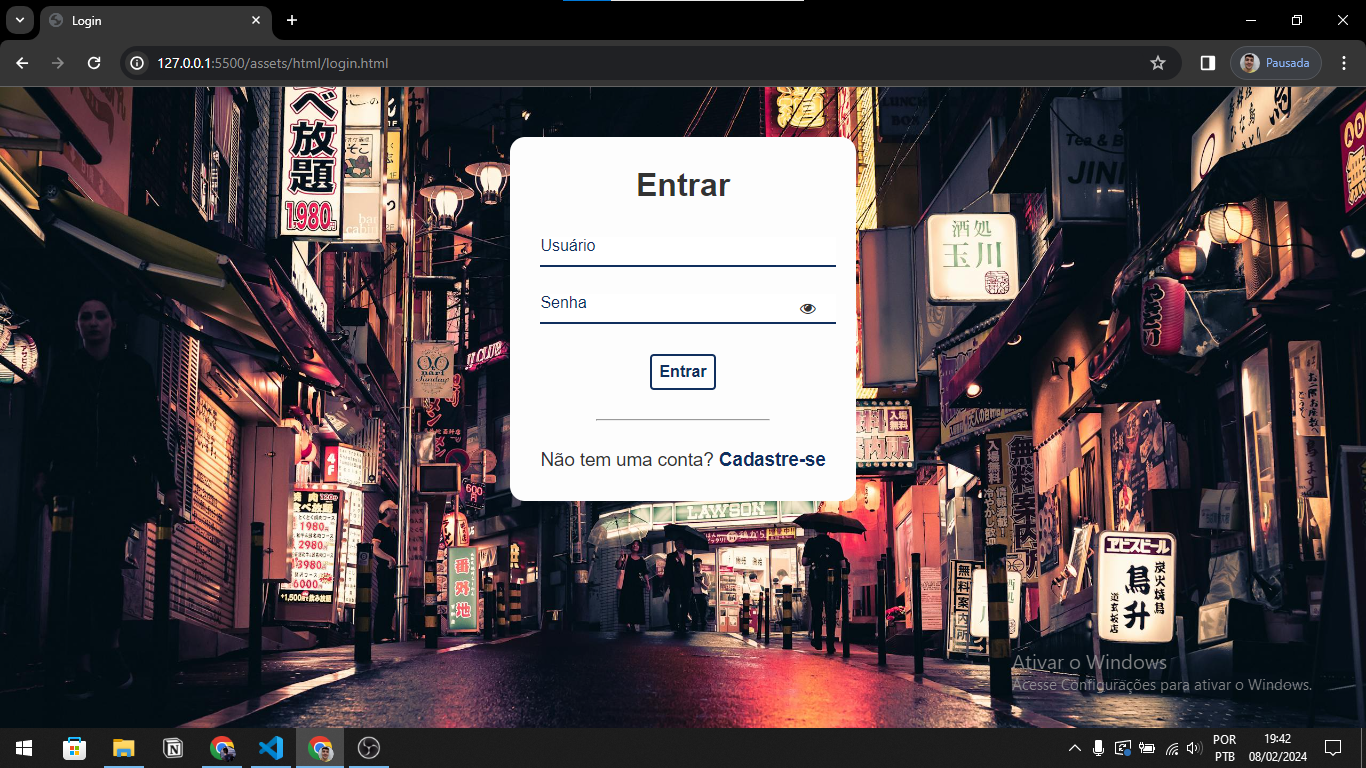Screen dimensions: 1366x768
Task: Toggle password visibility eye icon
Action: pos(808,309)
